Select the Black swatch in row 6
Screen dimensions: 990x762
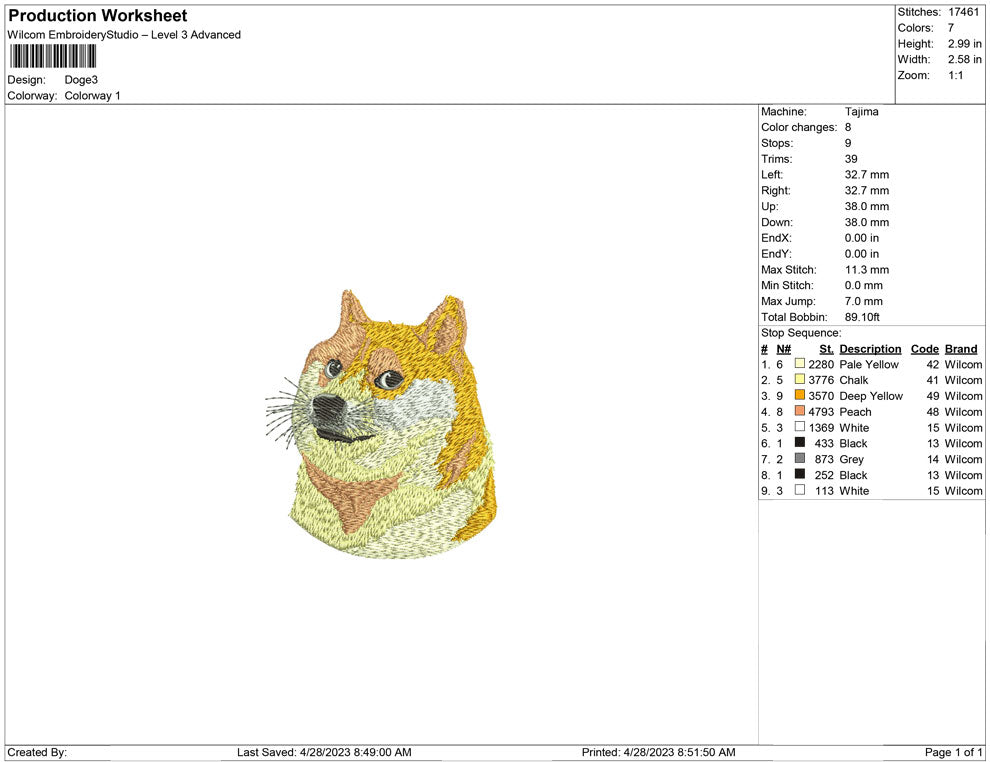(799, 443)
